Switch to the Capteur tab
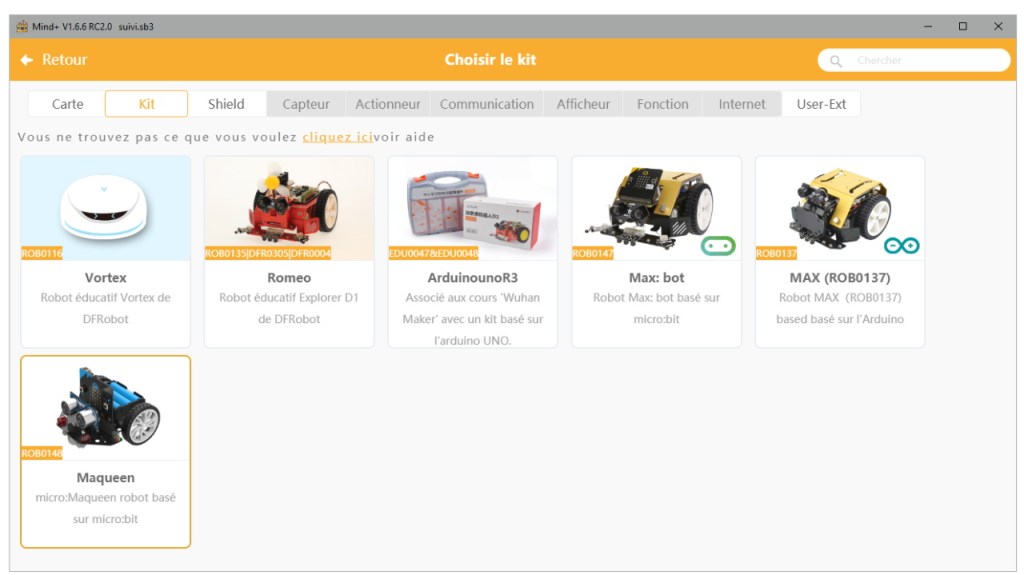1024x575 pixels. (x=306, y=104)
